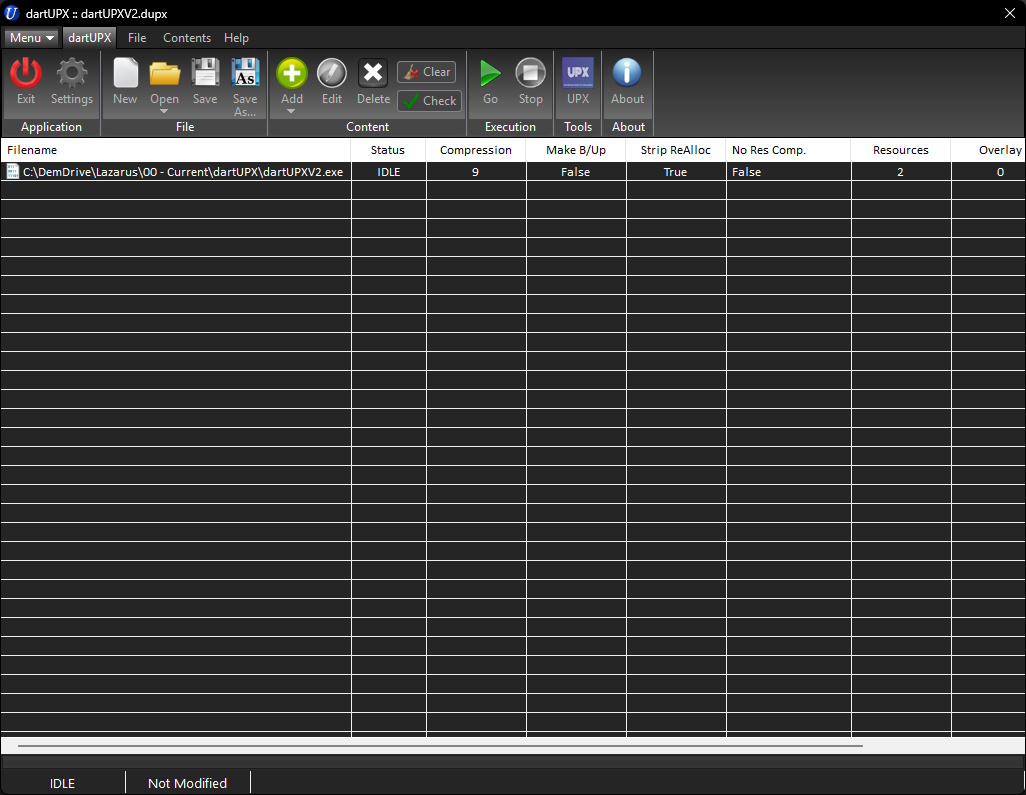This screenshot has height=795, width=1026.
Task: Click the Clear button
Action: pos(427,72)
